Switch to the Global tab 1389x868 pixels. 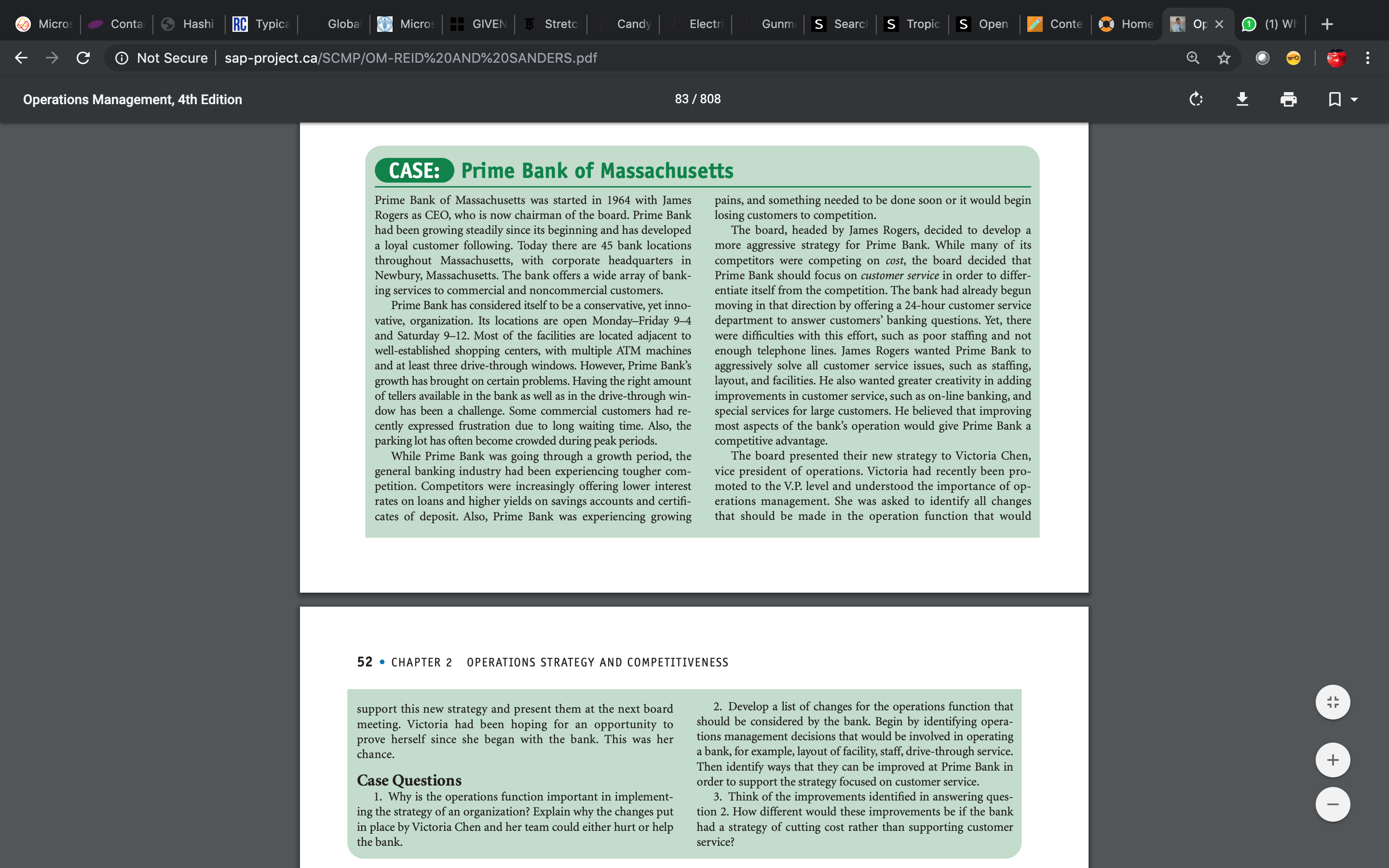(333, 24)
